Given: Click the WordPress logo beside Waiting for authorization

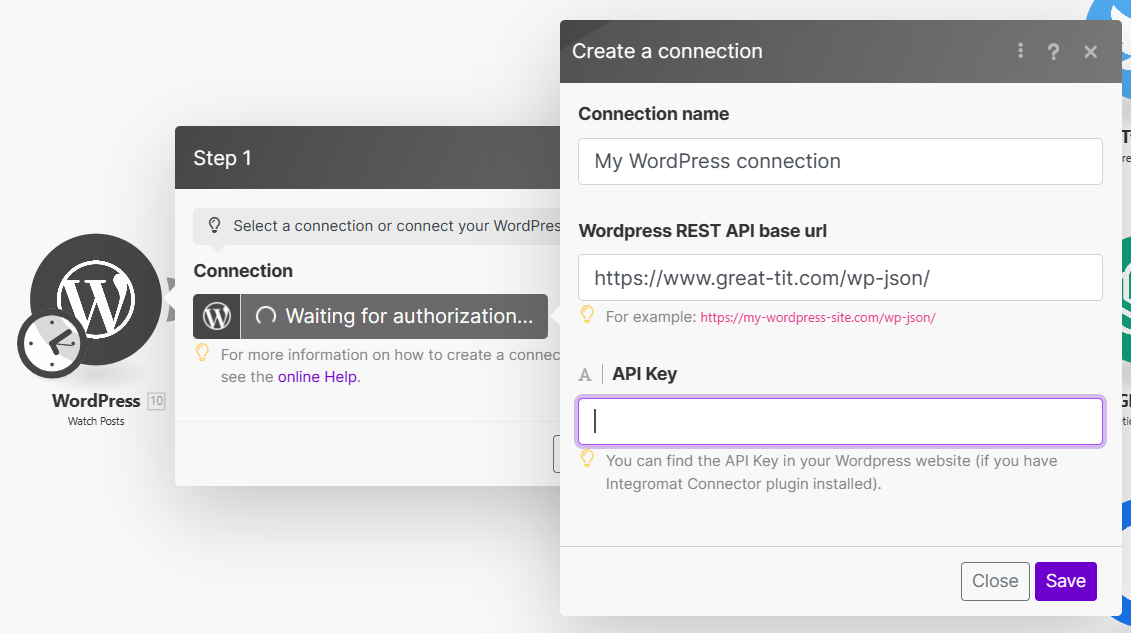Looking at the screenshot, I should pos(216,316).
